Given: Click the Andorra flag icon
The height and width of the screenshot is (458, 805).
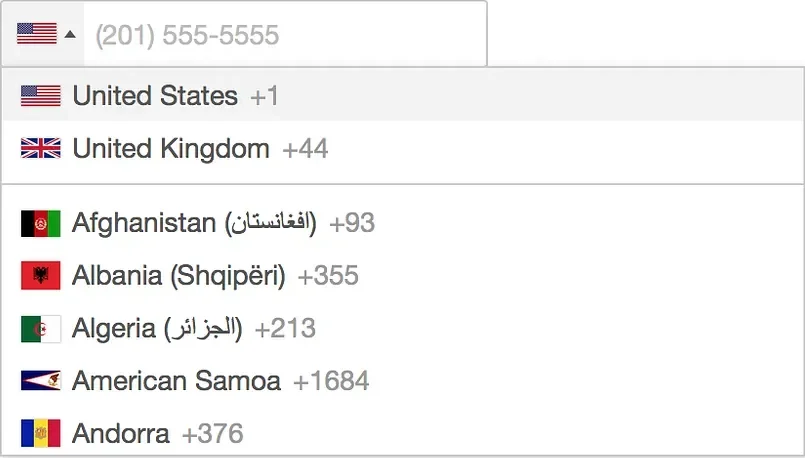Looking at the screenshot, I should click(x=41, y=434).
